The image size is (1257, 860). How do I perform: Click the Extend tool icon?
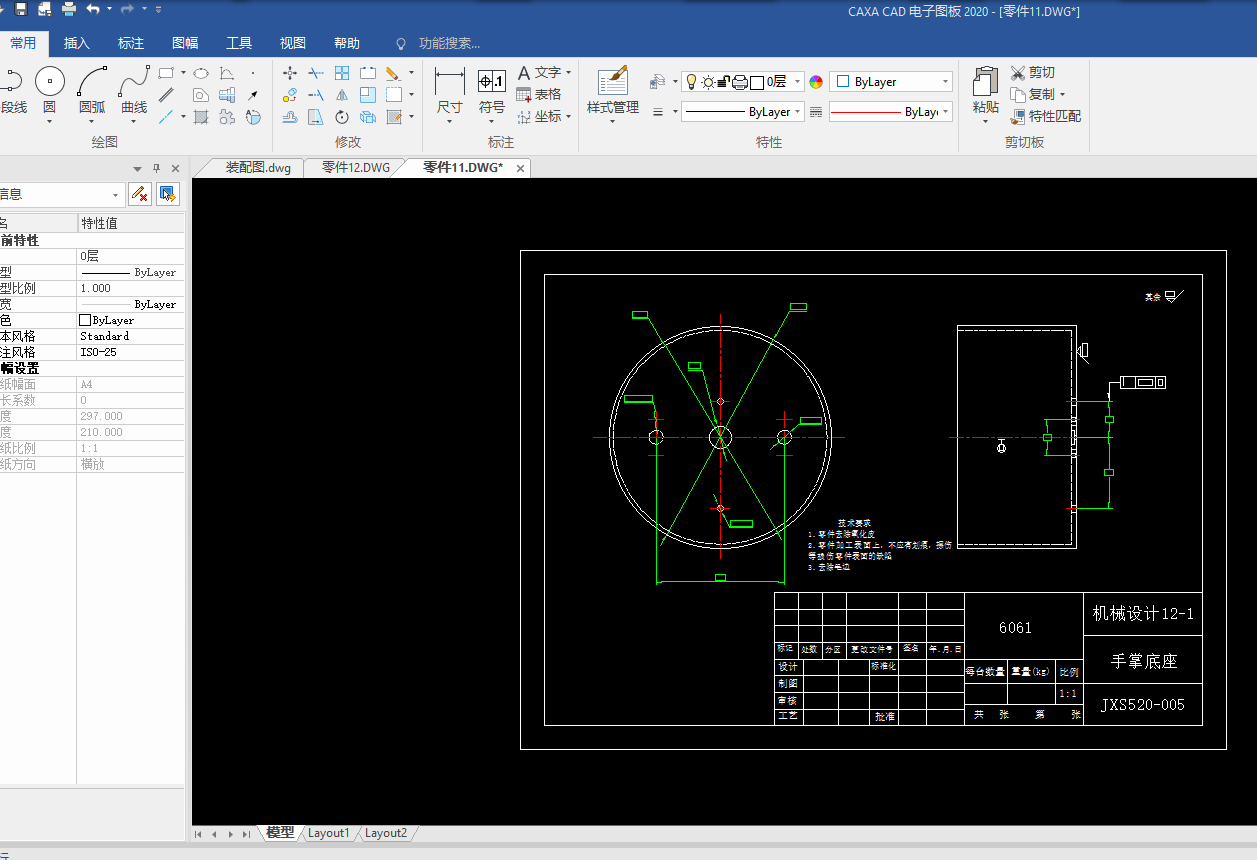pos(316,94)
